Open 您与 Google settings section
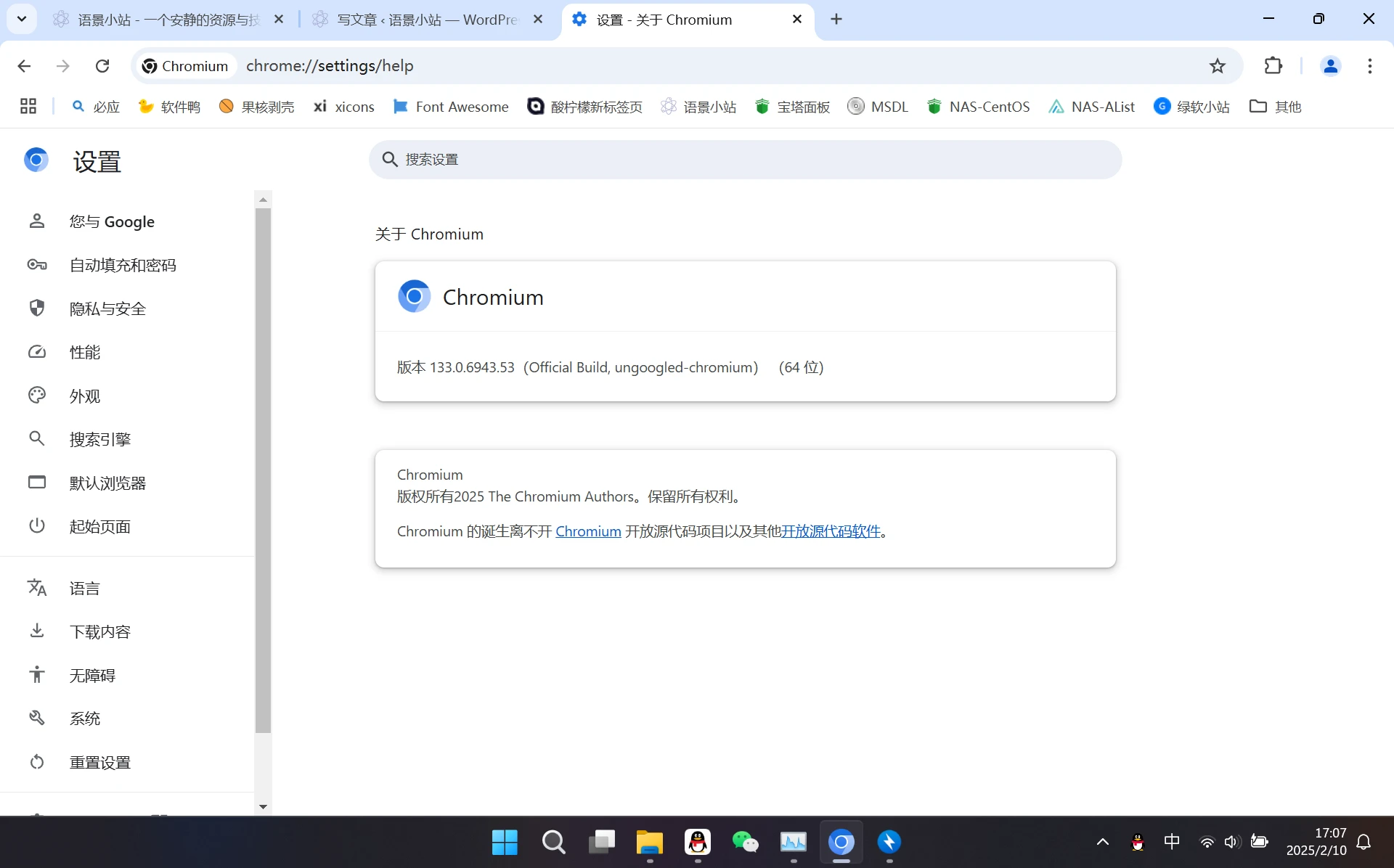This screenshot has width=1394, height=868. pyautogui.click(x=127, y=222)
